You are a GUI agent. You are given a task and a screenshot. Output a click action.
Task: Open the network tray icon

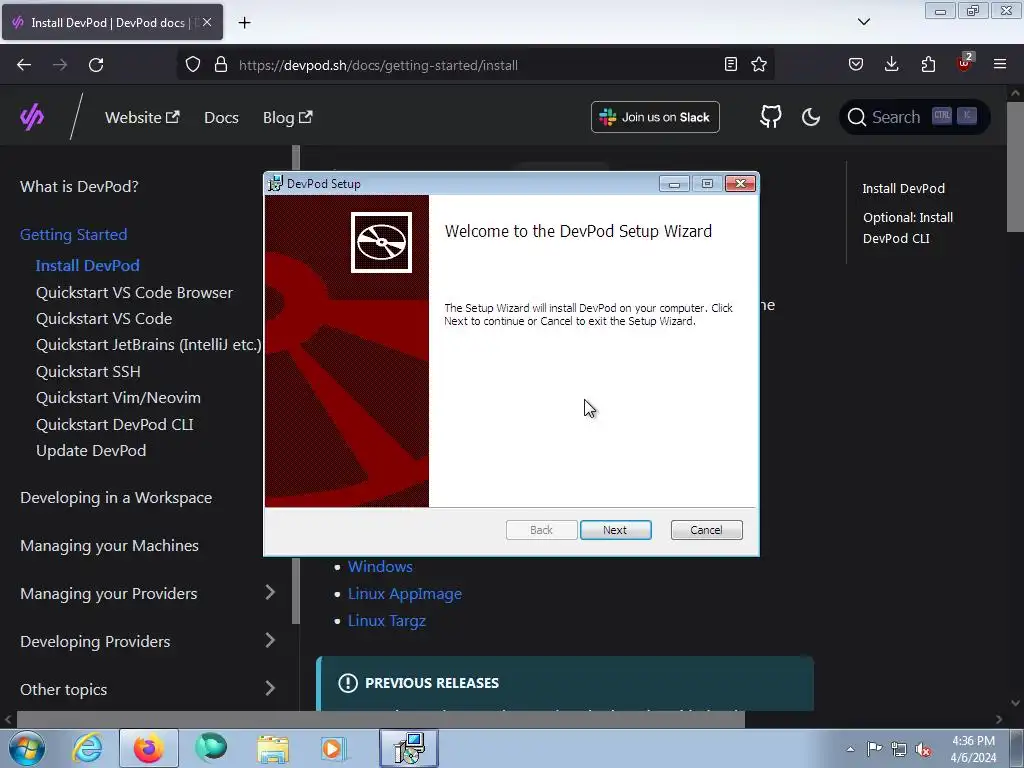click(x=899, y=749)
